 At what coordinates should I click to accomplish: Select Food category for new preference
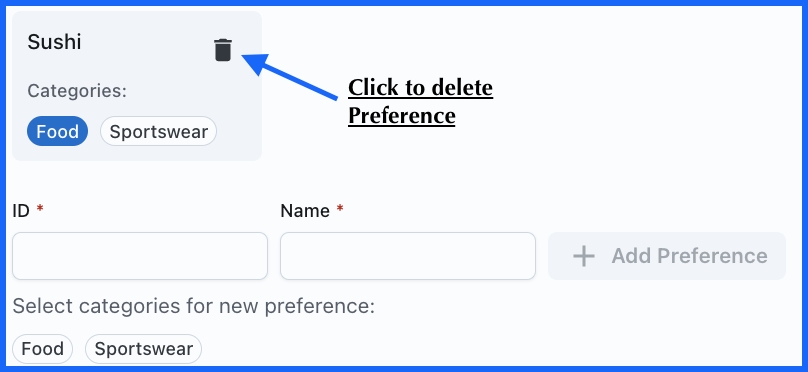(x=42, y=349)
